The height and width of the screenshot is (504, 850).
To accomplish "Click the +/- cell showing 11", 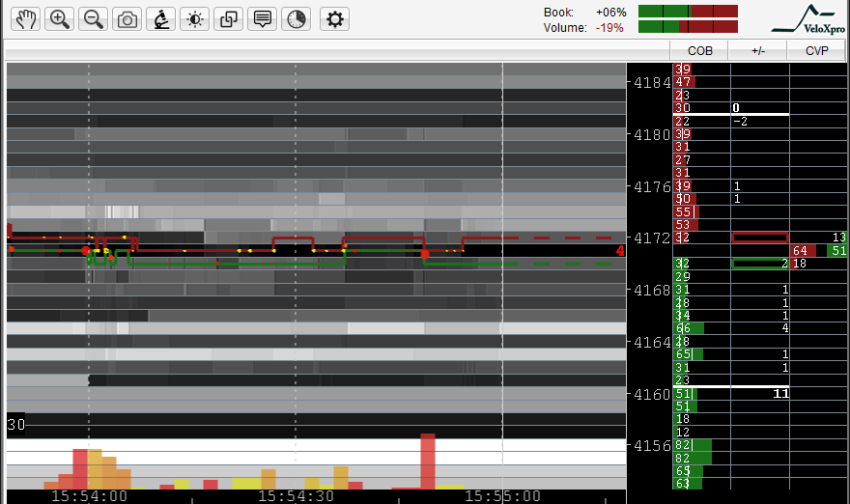I will click(760, 394).
